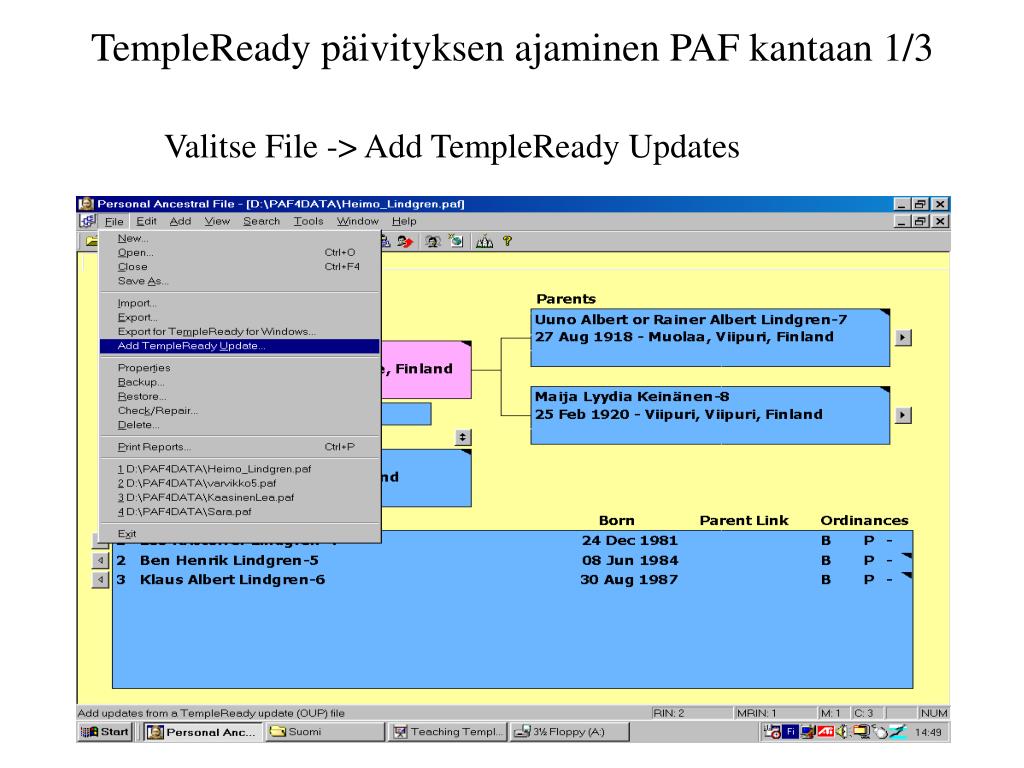Switch to Teaching Templ... taskbar button
The image size is (1024, 768).
tap(447, 731)
